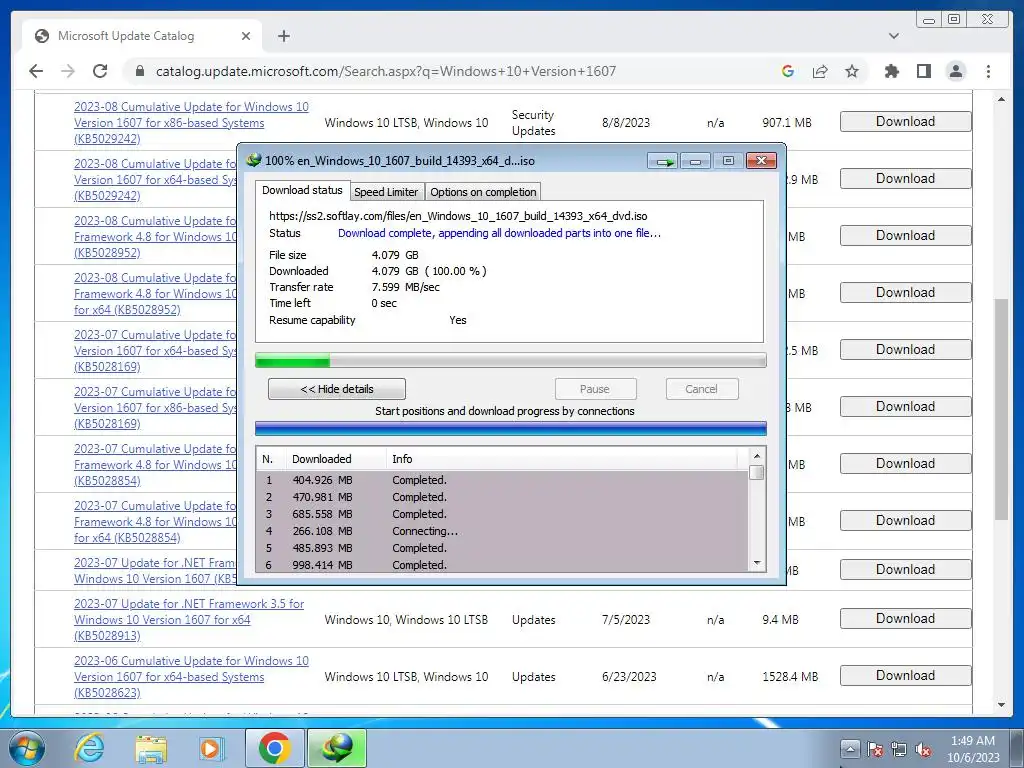
Task: Click the blue connections progress bar
Action: (x=510, y=428)
